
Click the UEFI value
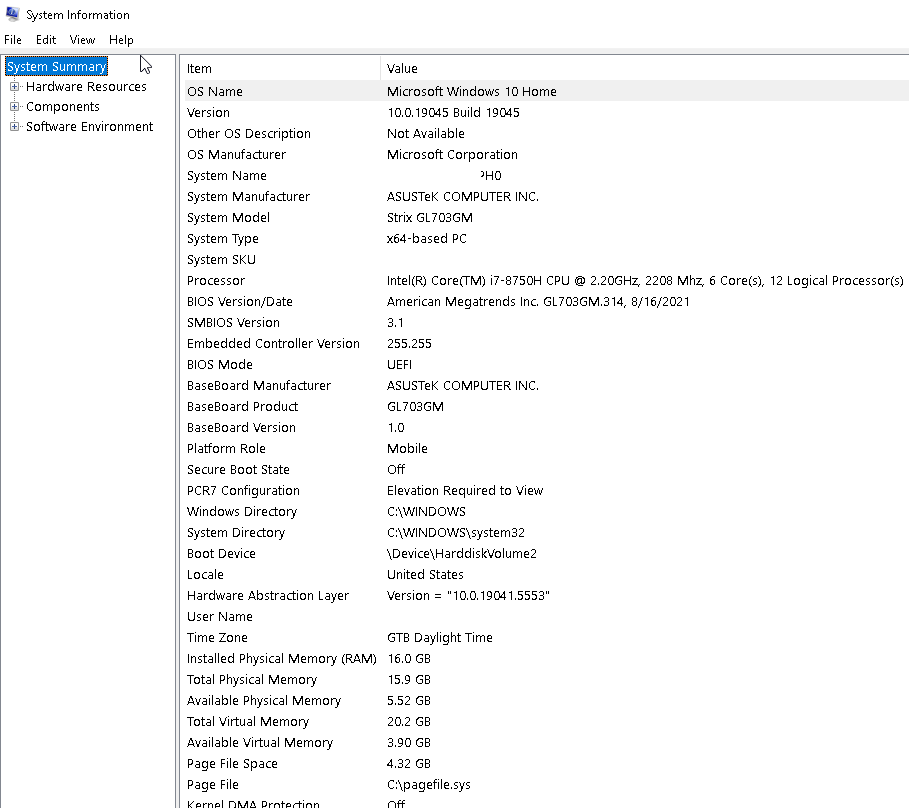(x=399, y=365)
